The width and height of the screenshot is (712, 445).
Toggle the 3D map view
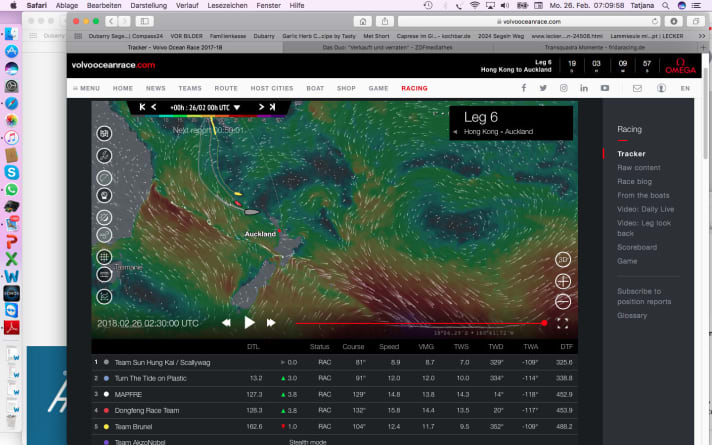tap(563, 260)
